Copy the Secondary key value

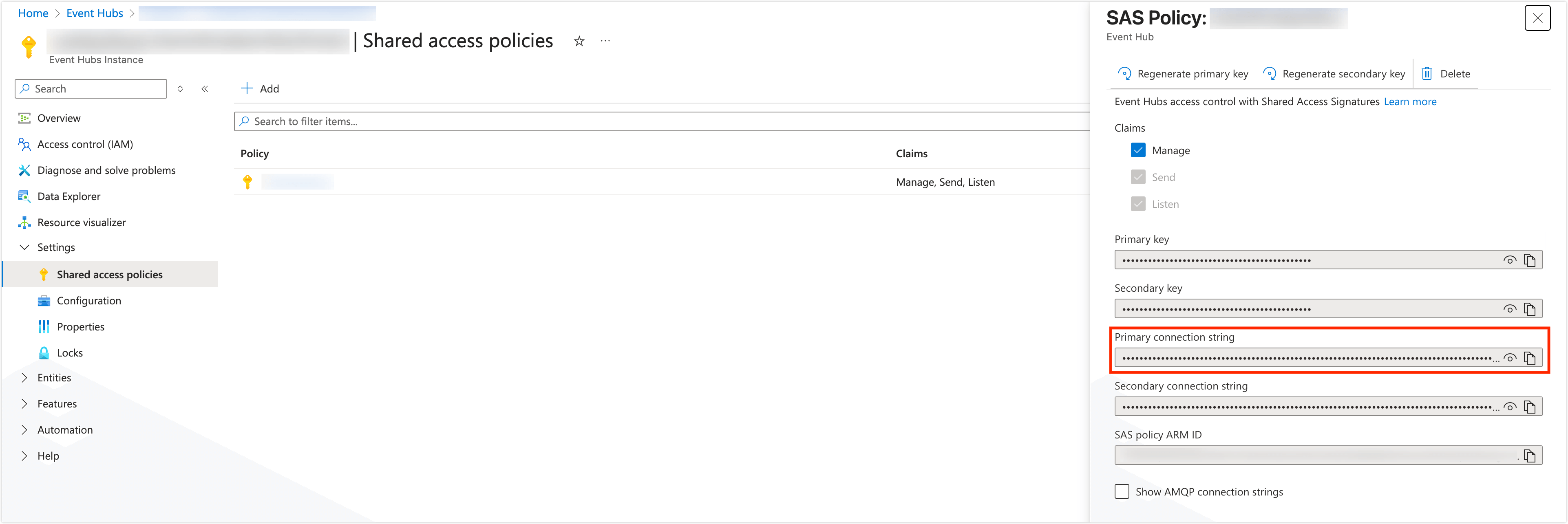point(1529,309)
